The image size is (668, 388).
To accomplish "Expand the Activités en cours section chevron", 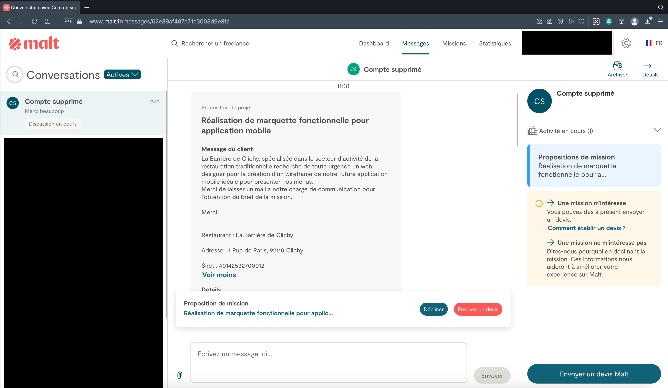I will pos(657,130).
